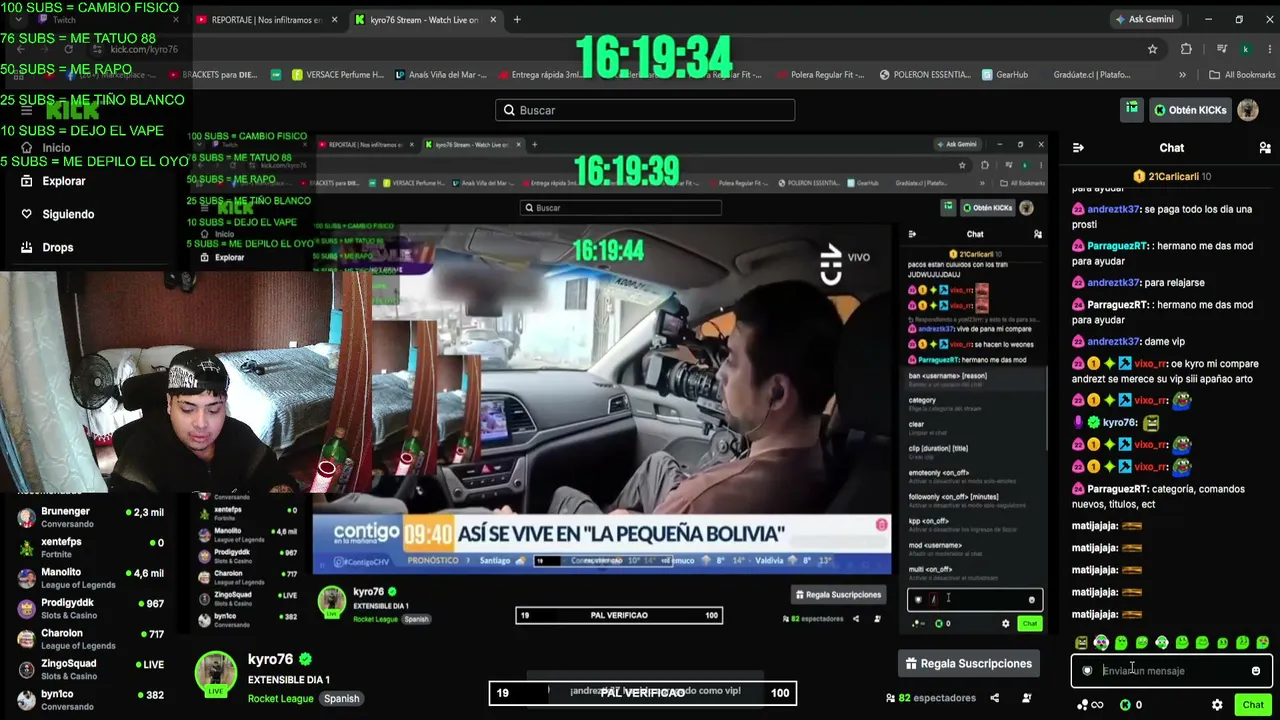This screenshot has height=720, width=1280.
Task: Click the Ask Gemini button
Action: [1145, 19]
